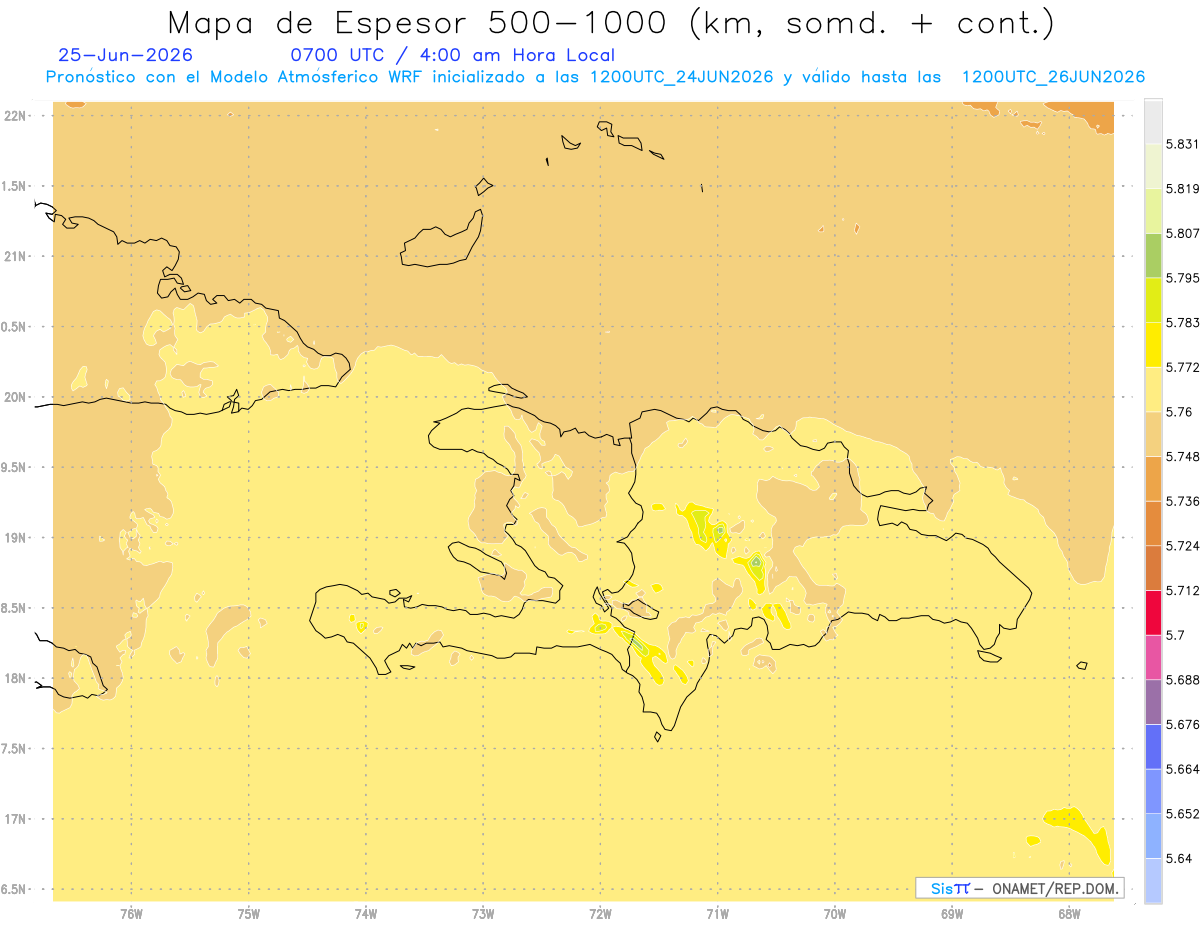This screenshot has width=1200, height=927.
Task: Click the "22N" latitude axis label
Action: coord(16,116)
